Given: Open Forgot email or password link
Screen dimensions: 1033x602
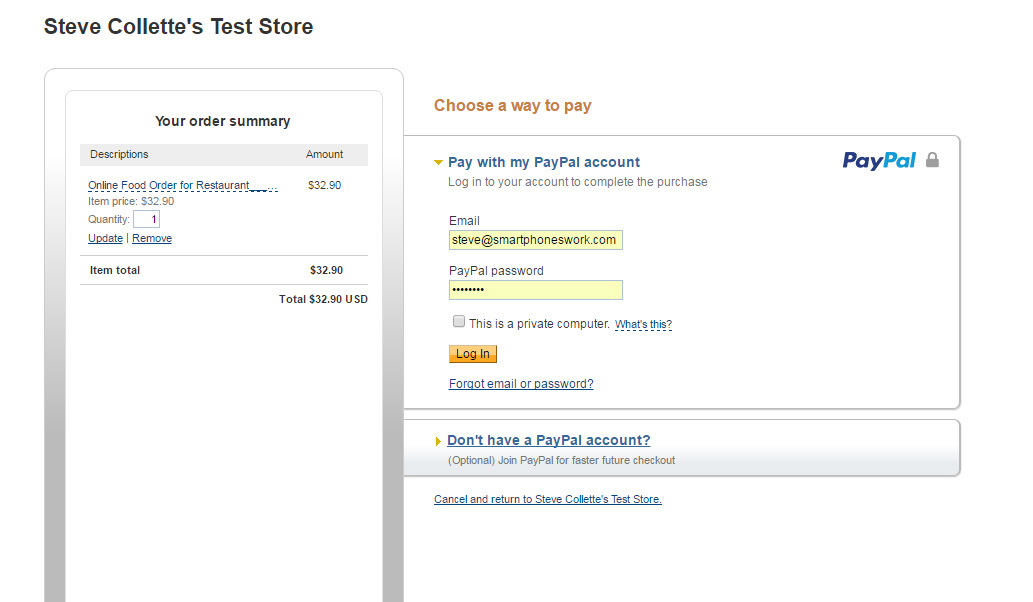Looking at the screenshot, I should [x=521, y=383].
